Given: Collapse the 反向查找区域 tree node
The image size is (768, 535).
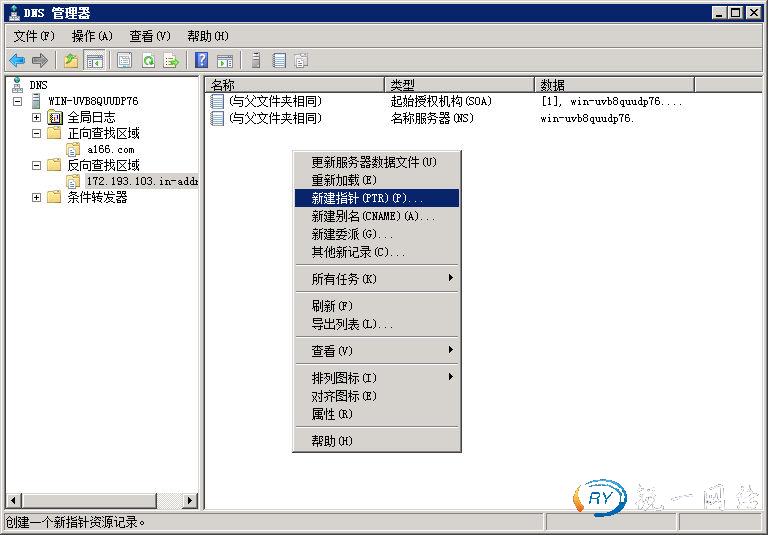Looking at the screenshot, I should point(36,165).
